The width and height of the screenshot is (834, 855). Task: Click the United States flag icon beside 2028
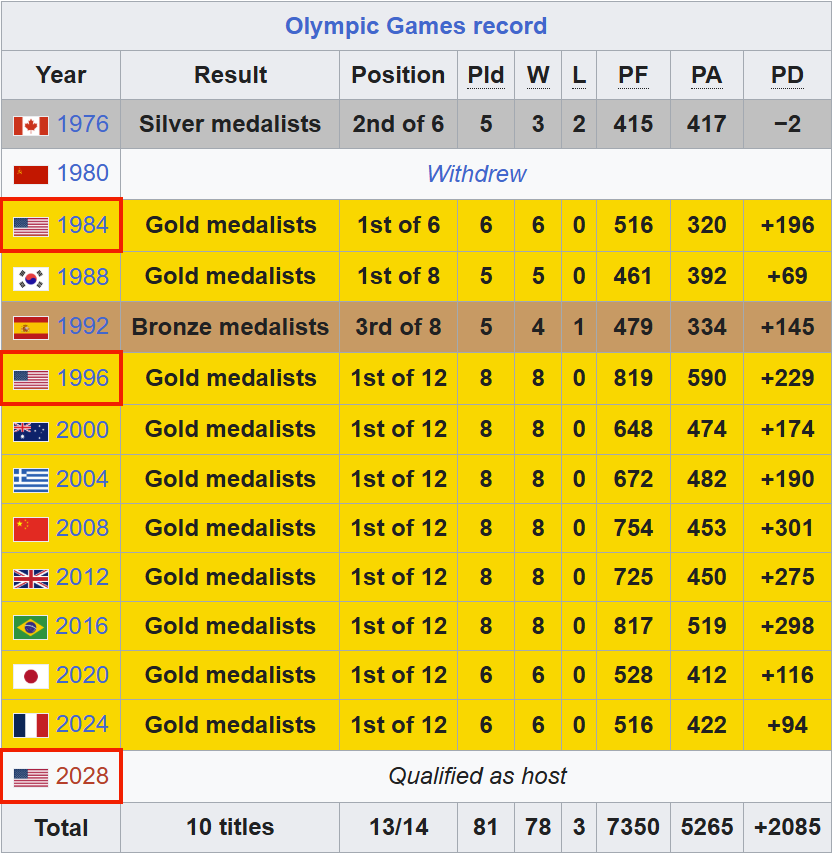pos(31,777)
